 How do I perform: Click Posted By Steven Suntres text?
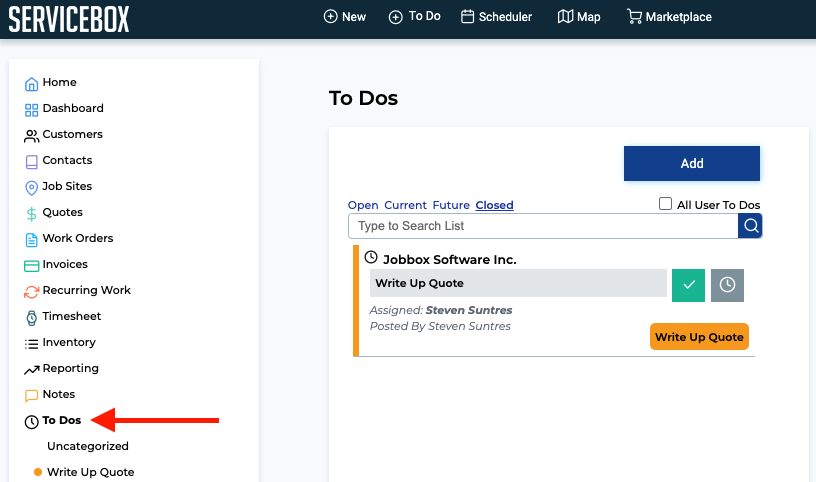tap(440, 326)
